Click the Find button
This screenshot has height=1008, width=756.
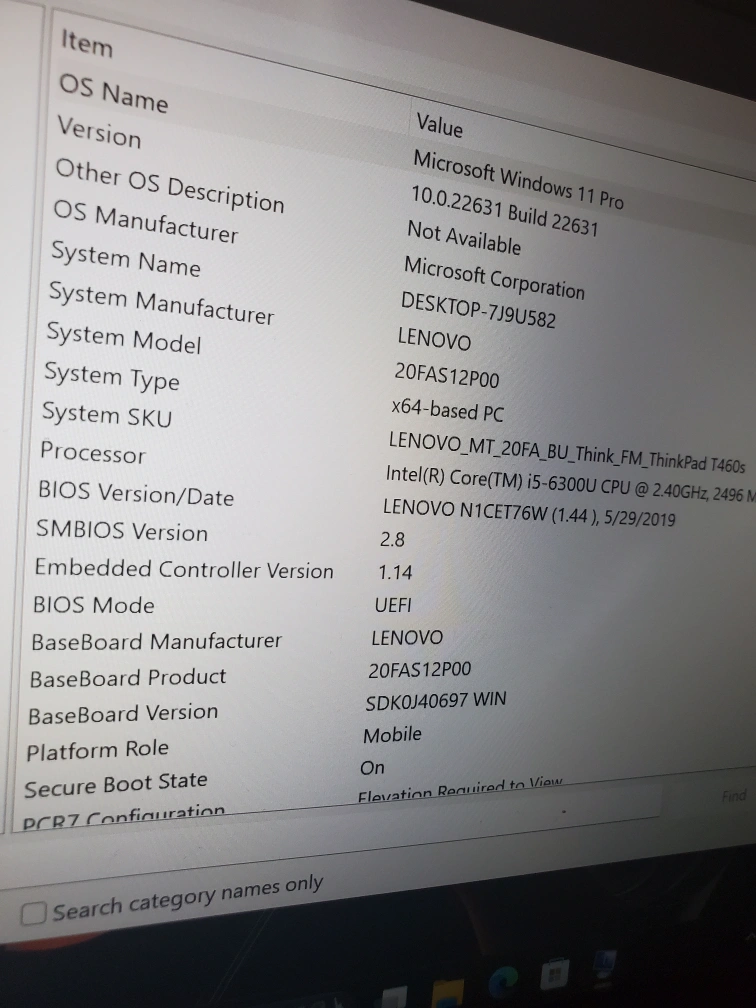(x=733, y=796)
